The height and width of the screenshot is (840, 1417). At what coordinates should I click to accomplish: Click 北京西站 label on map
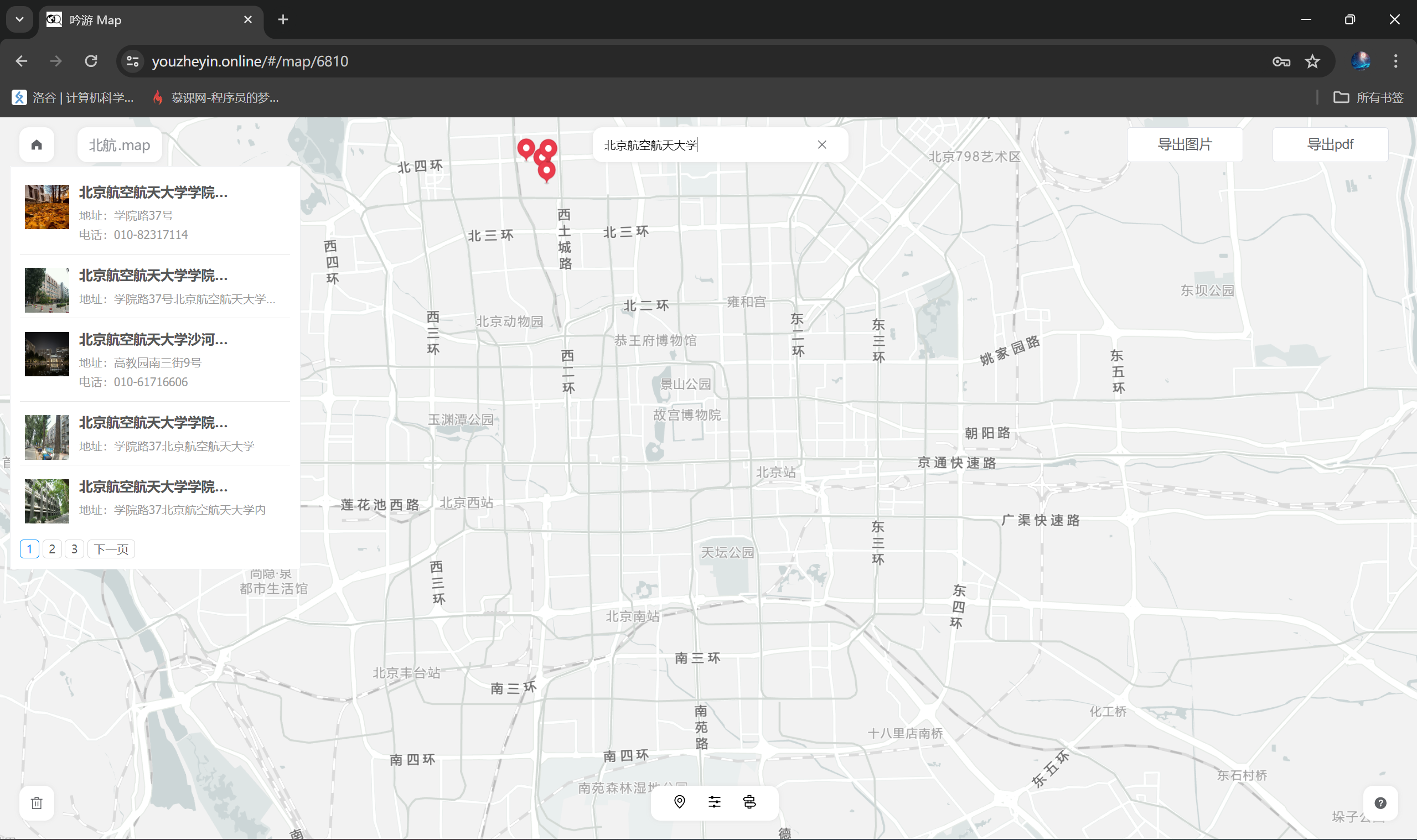[x=467, y=502]
